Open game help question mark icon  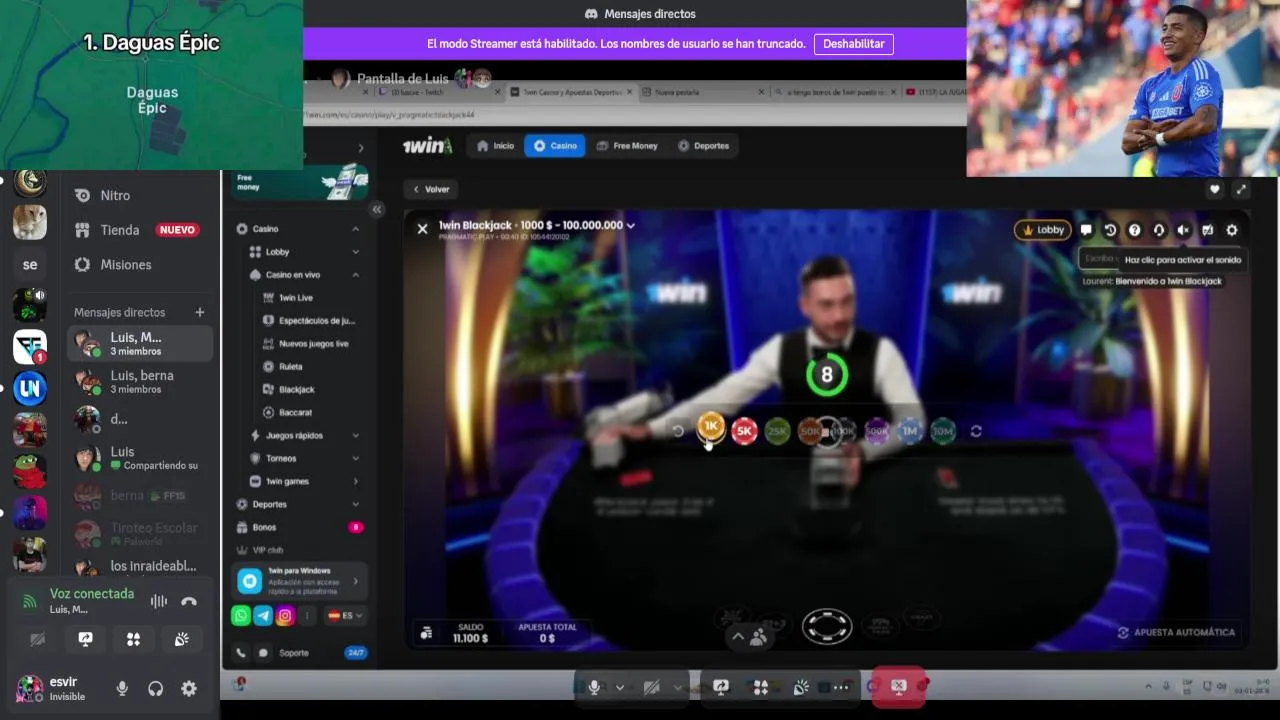click(x=1134, y=230)
